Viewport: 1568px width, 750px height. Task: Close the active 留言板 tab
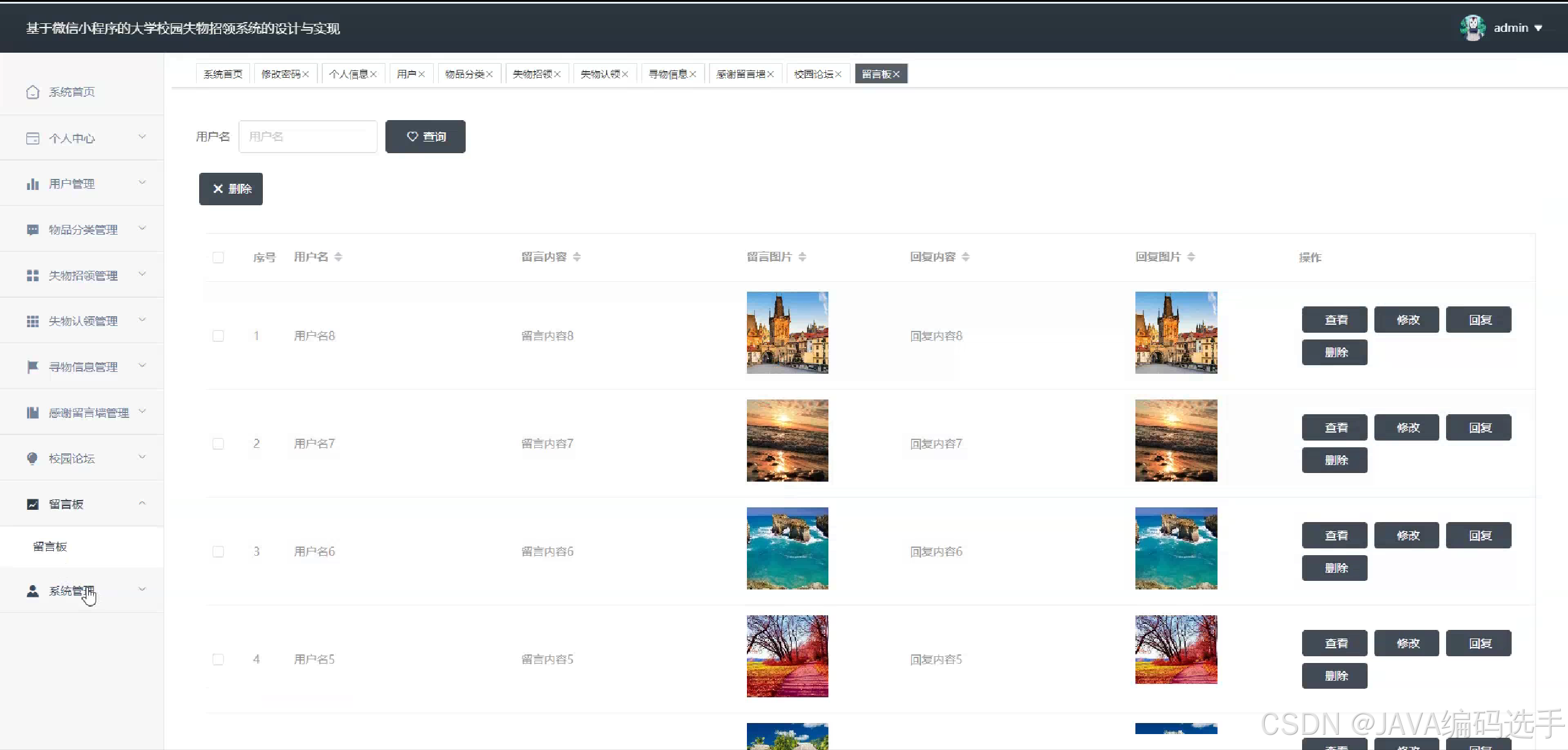896,74
